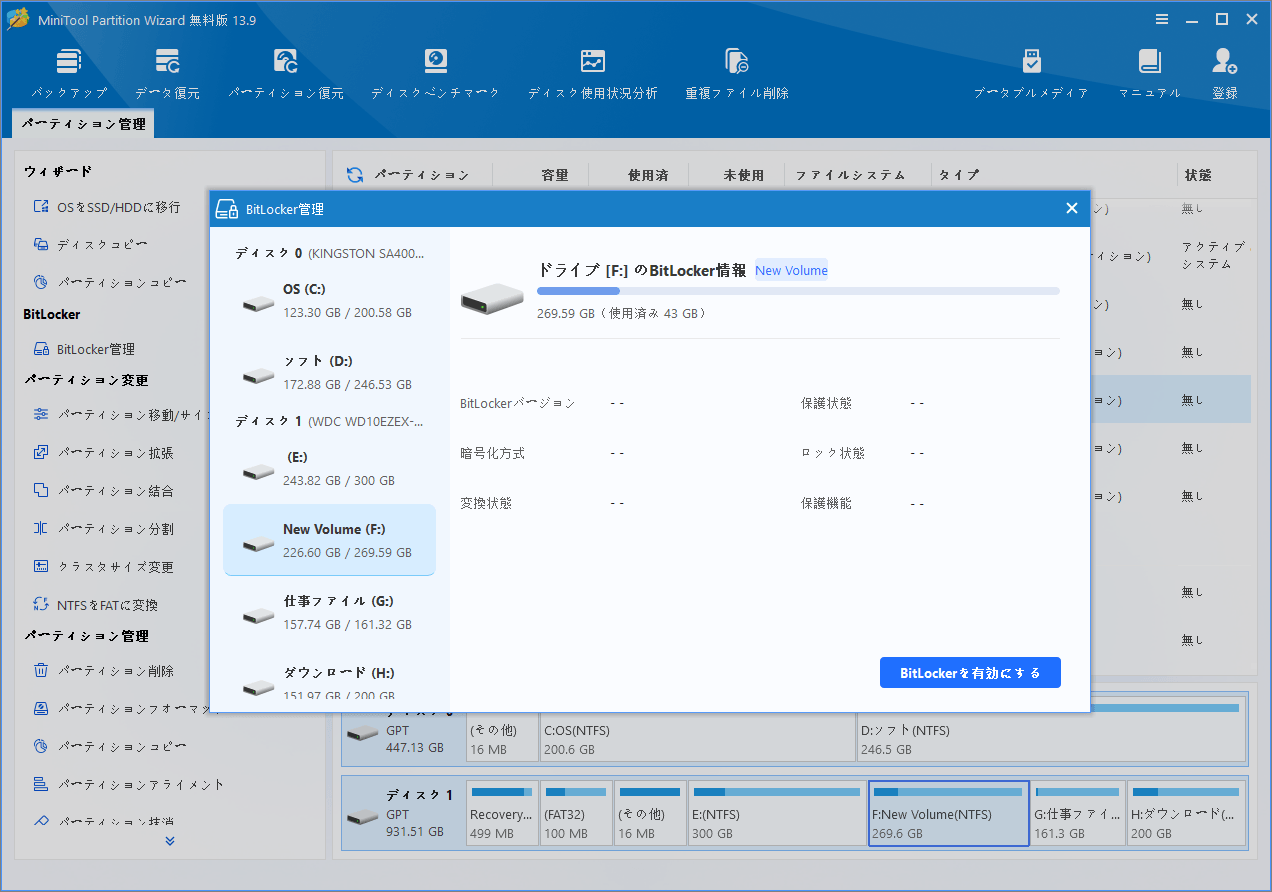Close the BitLocker管理 dialog
The image size is (1272, 892).
click(1072, 208)
